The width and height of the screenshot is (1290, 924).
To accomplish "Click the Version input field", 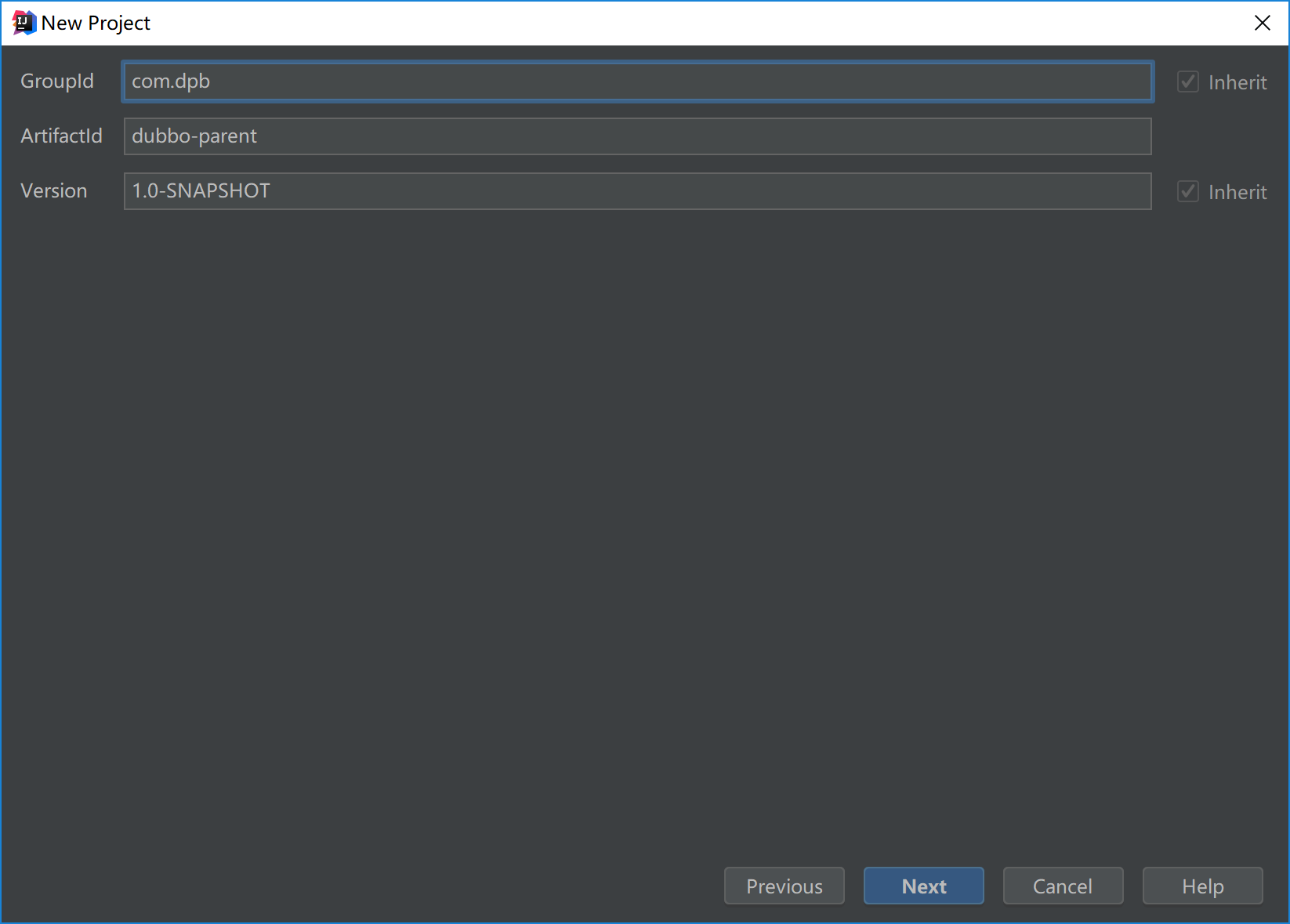I will (637, 191).
